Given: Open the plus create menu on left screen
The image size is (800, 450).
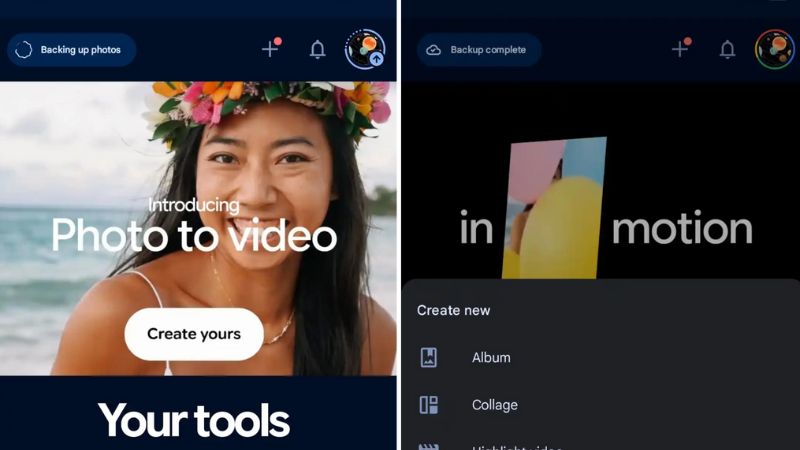Looking at the screenshot, I should tap(270, 48).
